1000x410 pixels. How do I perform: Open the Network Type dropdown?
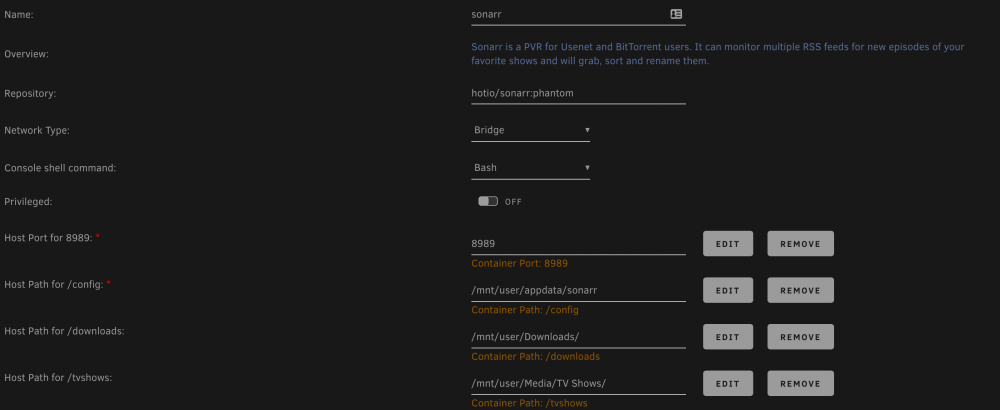click(x=531, y=130)
